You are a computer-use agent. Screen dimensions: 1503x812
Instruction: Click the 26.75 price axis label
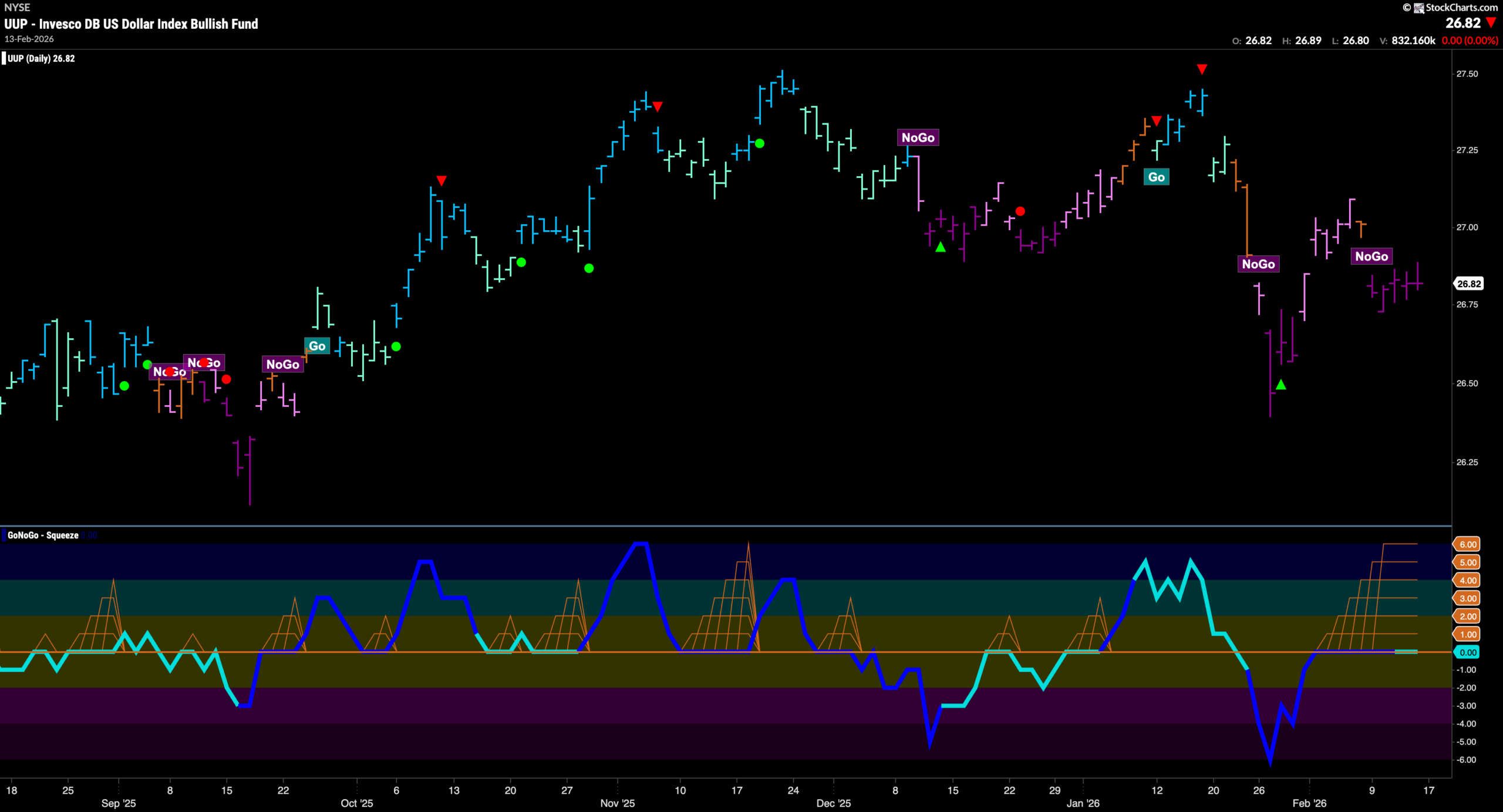(1467, 304)
